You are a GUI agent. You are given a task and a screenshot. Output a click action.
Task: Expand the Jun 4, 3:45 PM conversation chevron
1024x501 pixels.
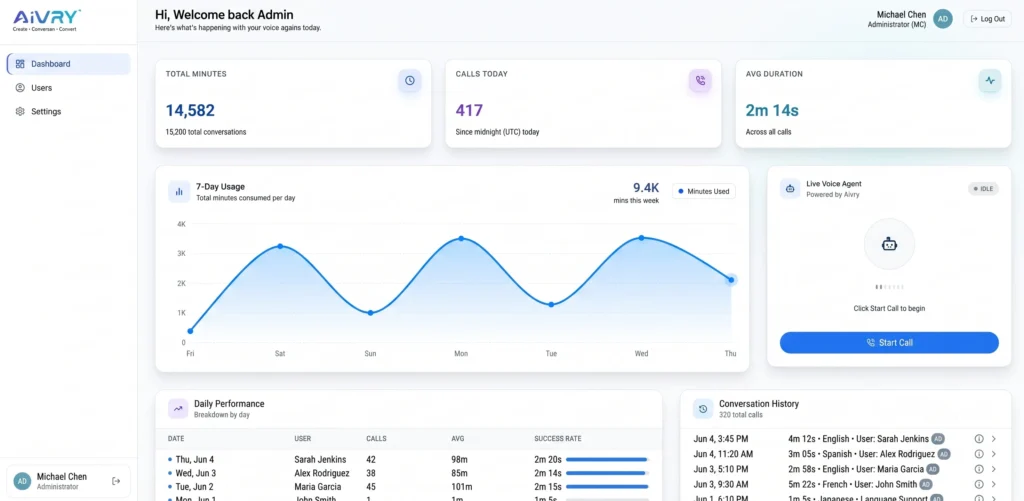[x=994, y=439]
